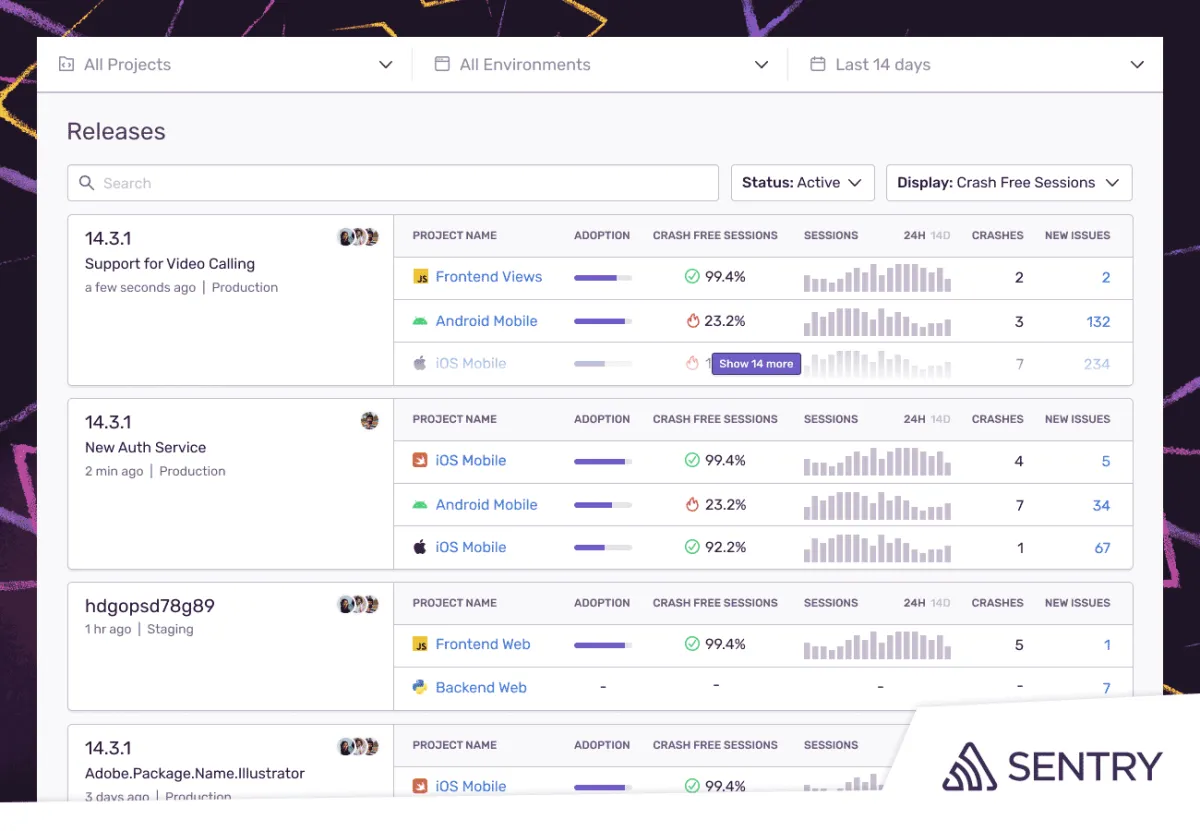The image size is (1200, 831).
Task: Open the All Environments filter dropdown
Action: tap(601, 65)
